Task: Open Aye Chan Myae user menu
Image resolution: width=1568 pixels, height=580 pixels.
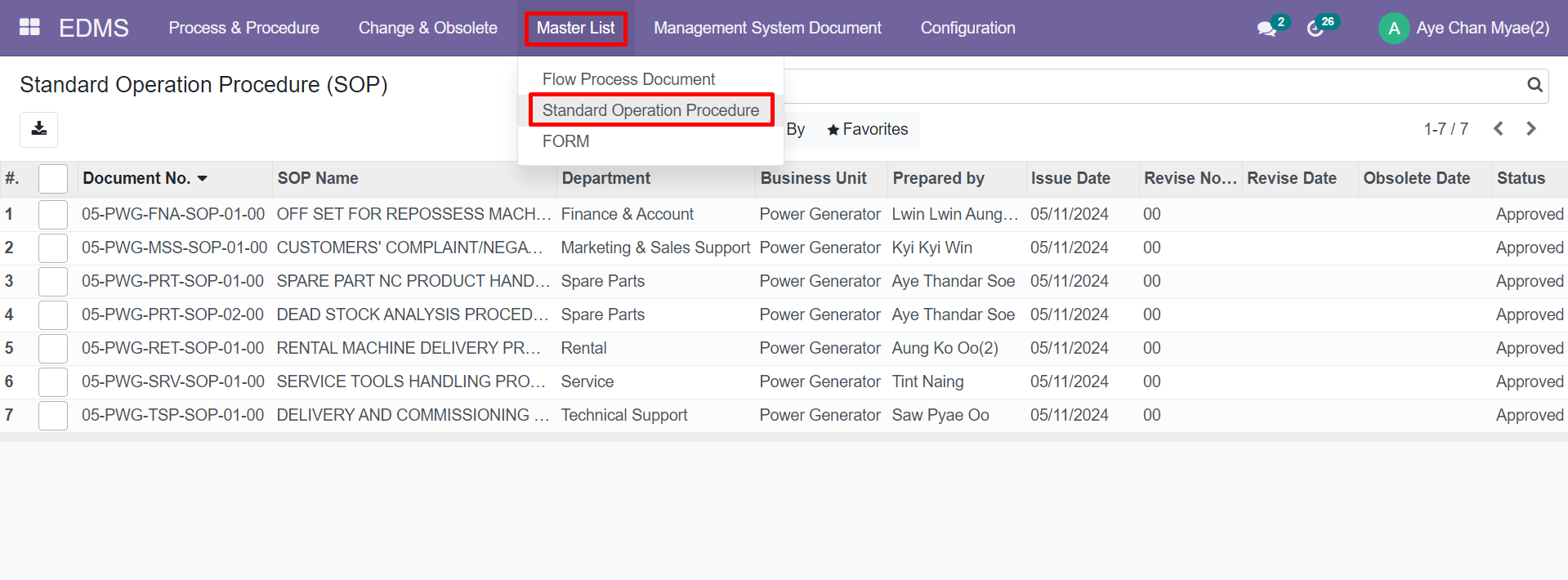Action: 1463,28
